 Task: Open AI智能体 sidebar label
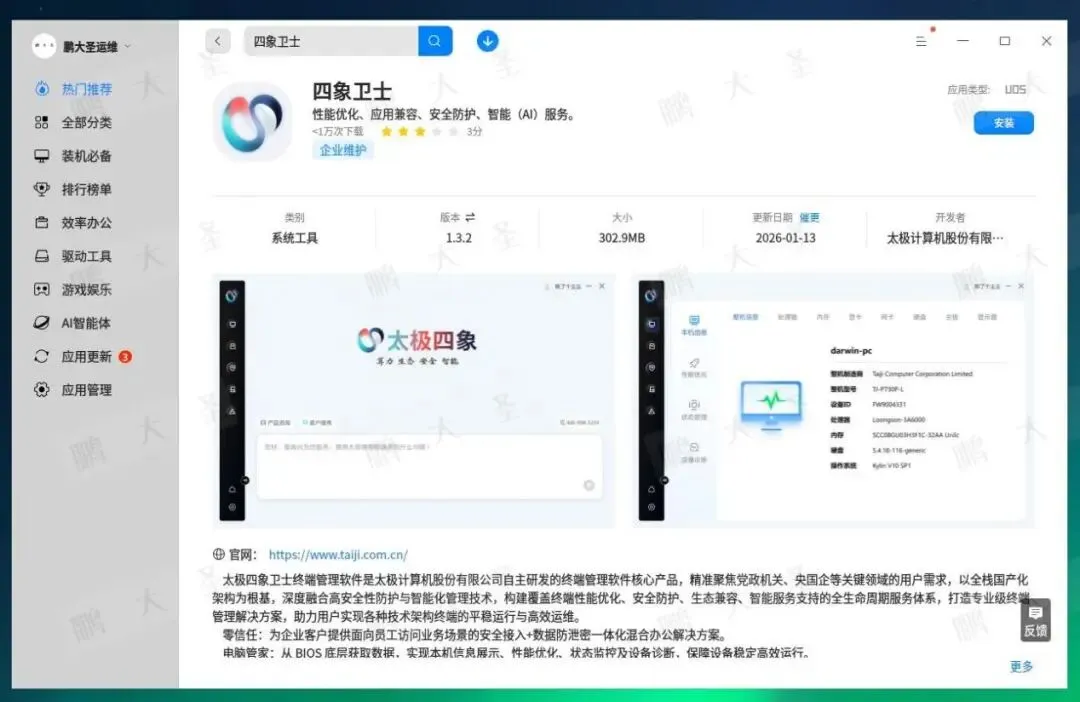86,323
